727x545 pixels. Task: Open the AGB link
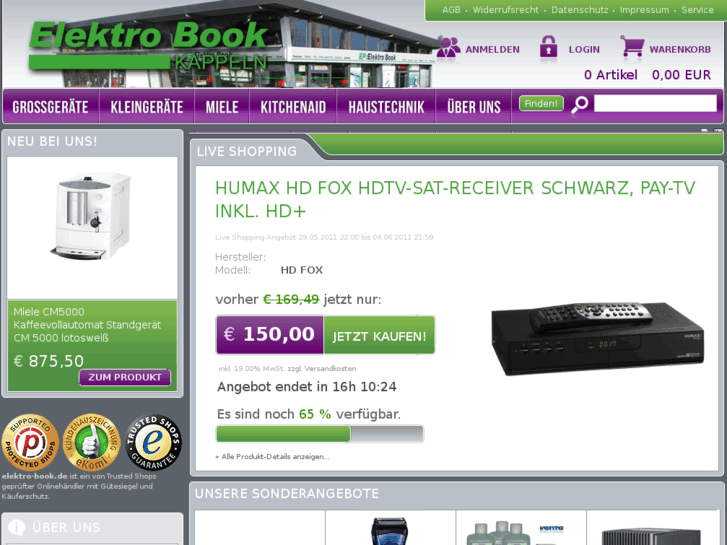(451, 10)
